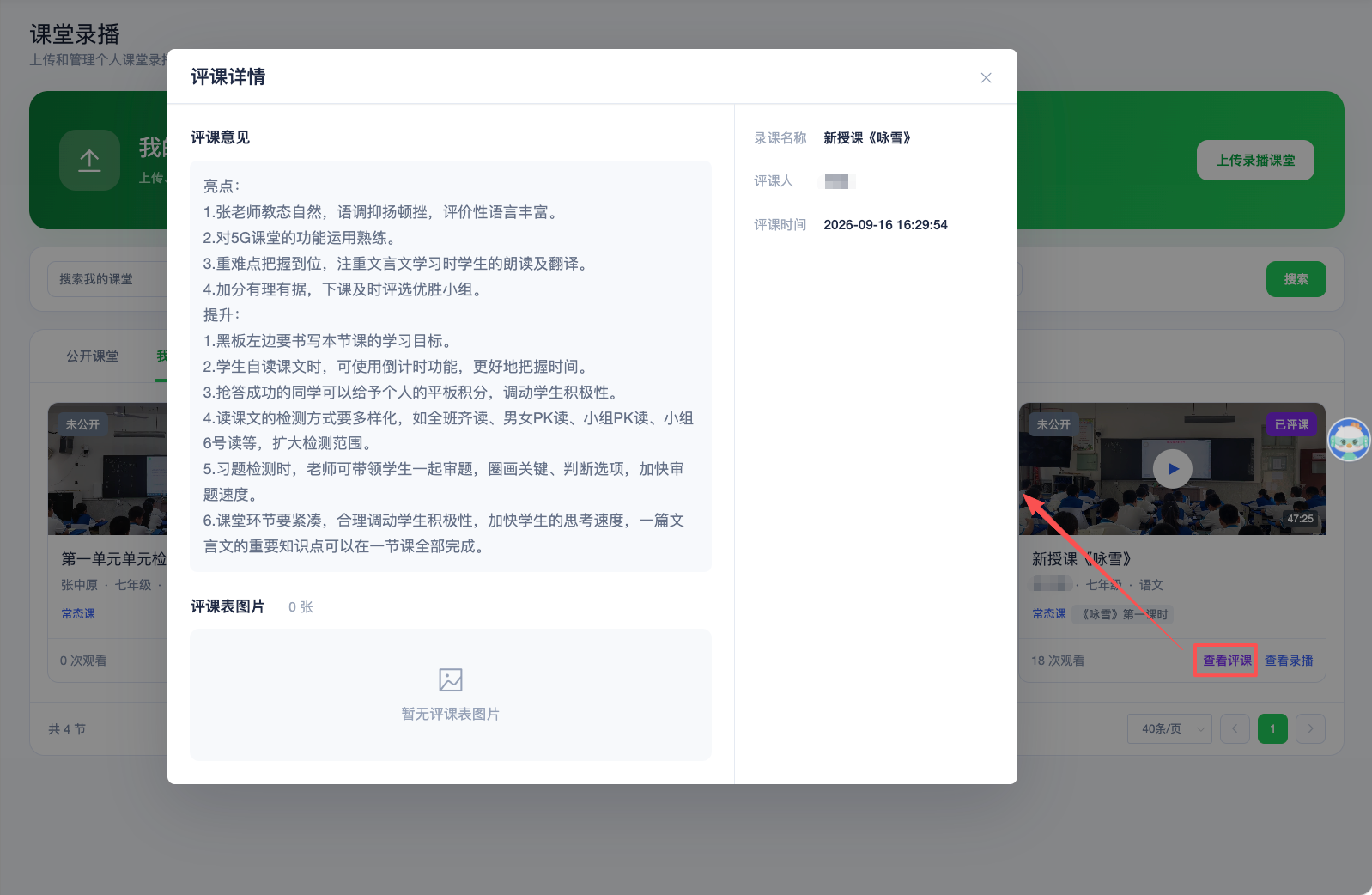Image resolution: width=1372 pixels, height=895 pixels.
Task: Click the 常态课 tag on 咏雪 card
Action: click(1049, 613)
